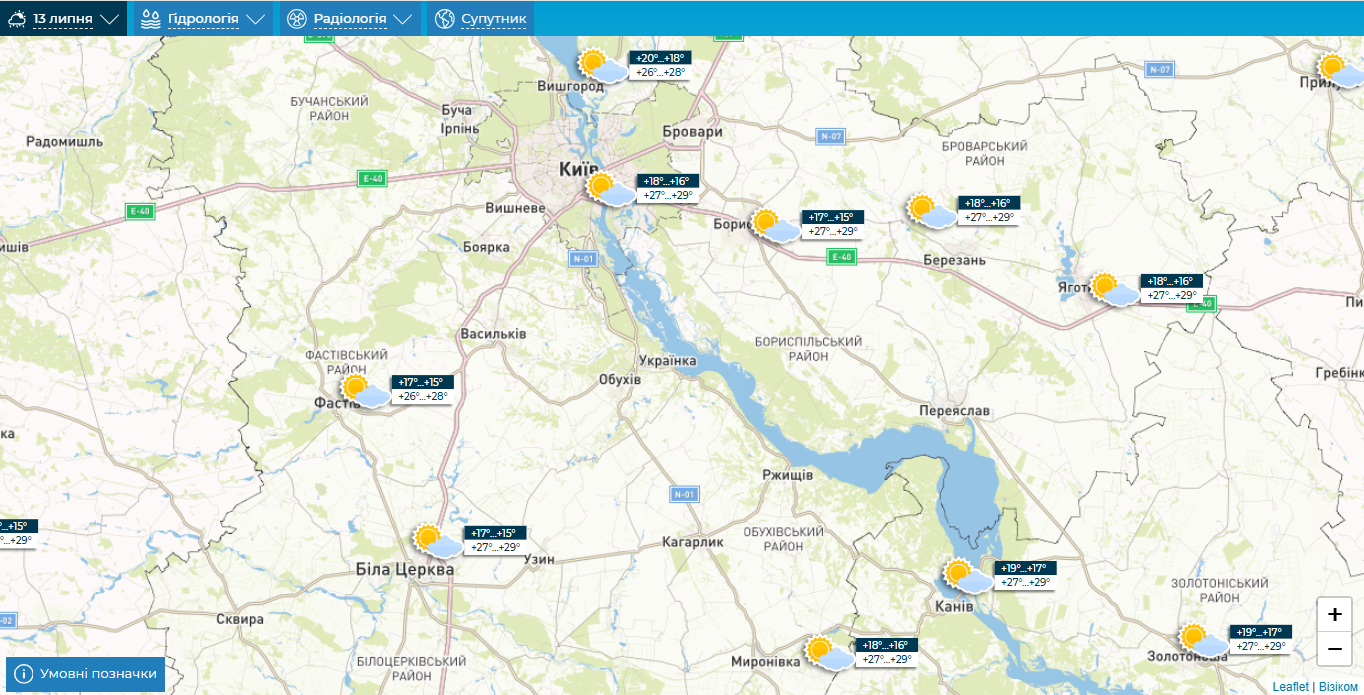
Task: Click the weather icon near Бориспіль
Action: pos(775,225)
